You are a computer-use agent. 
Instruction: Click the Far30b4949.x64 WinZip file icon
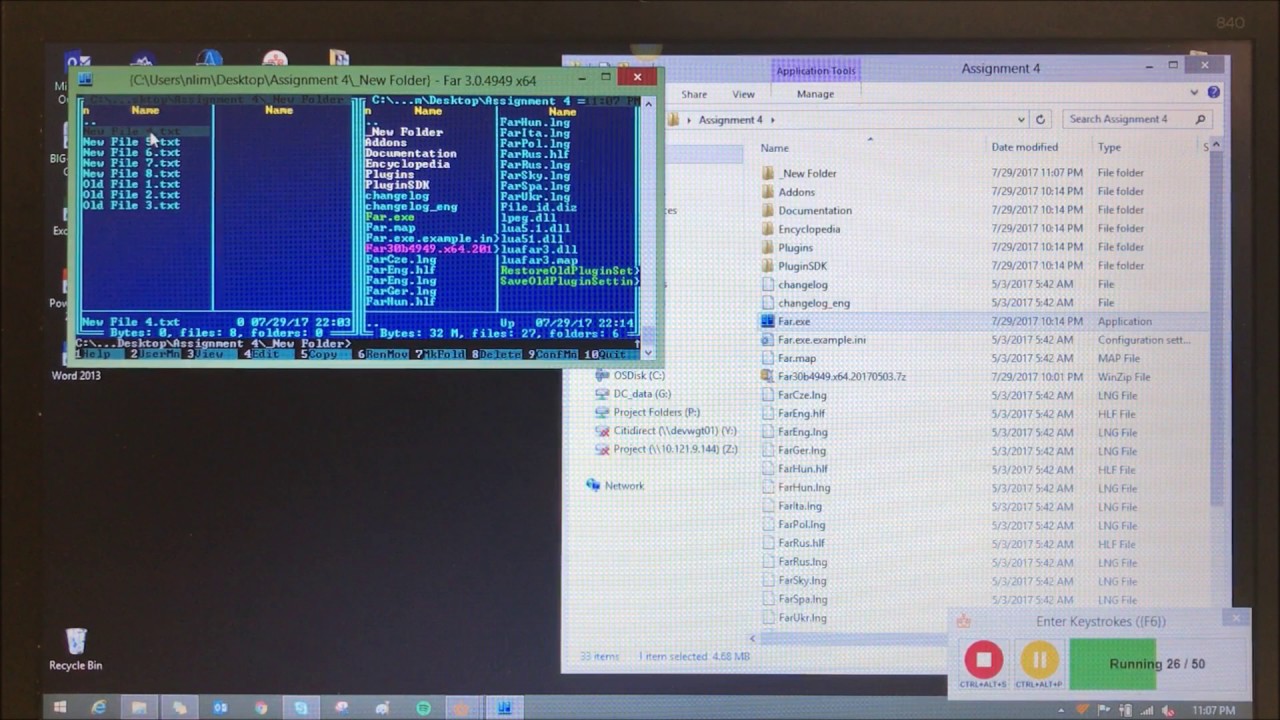coord(768,377)
